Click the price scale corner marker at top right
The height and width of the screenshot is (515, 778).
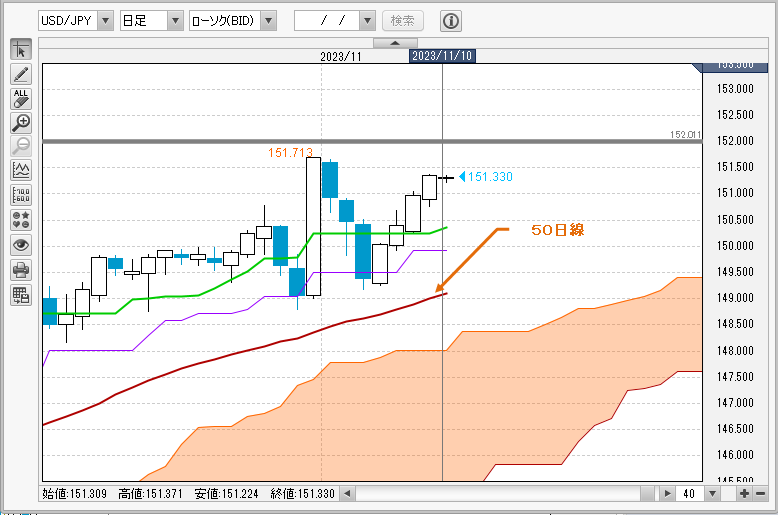(x=730, y=67)
